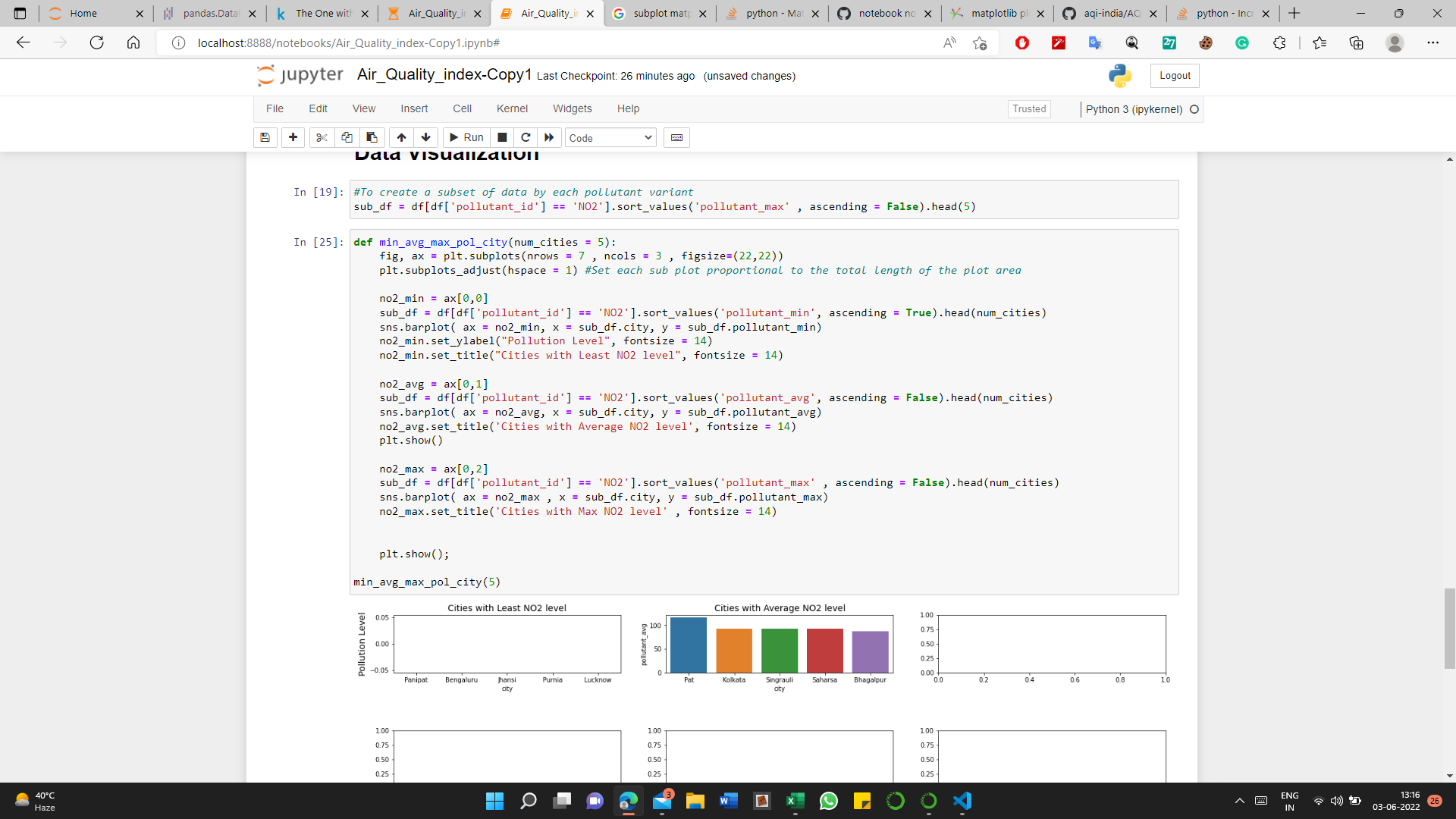Open the Grammarly extension icon
This screenshot has height=819, width=1456.
click(1242, 43)
